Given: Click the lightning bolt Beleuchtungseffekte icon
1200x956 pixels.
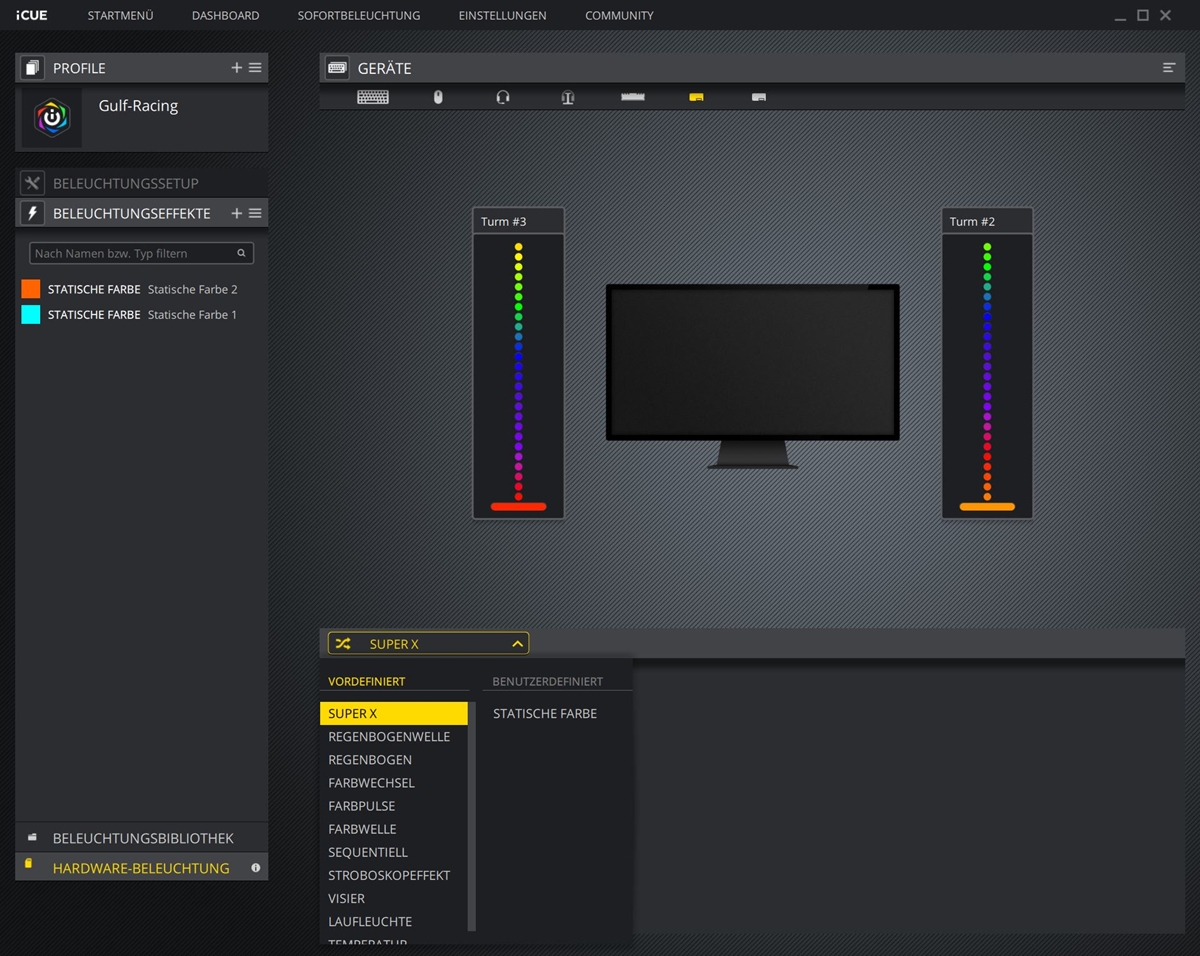Looking at the screenshot, I should 32,213.
